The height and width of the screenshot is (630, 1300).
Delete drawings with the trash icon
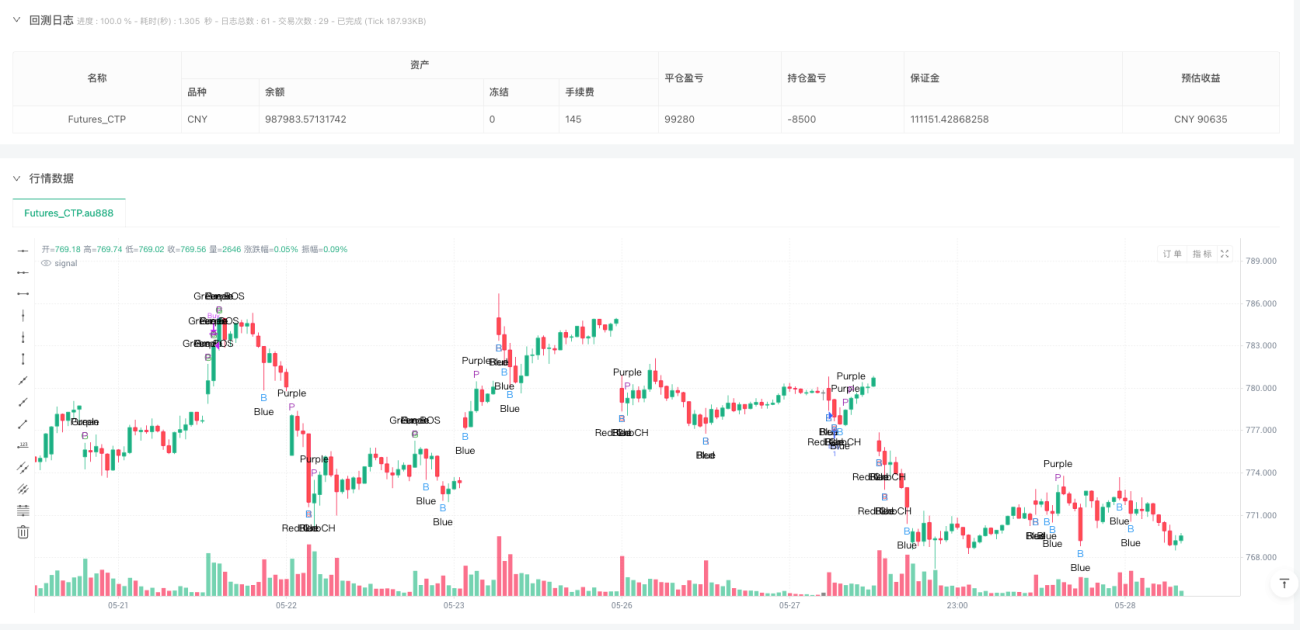(23, 532)
